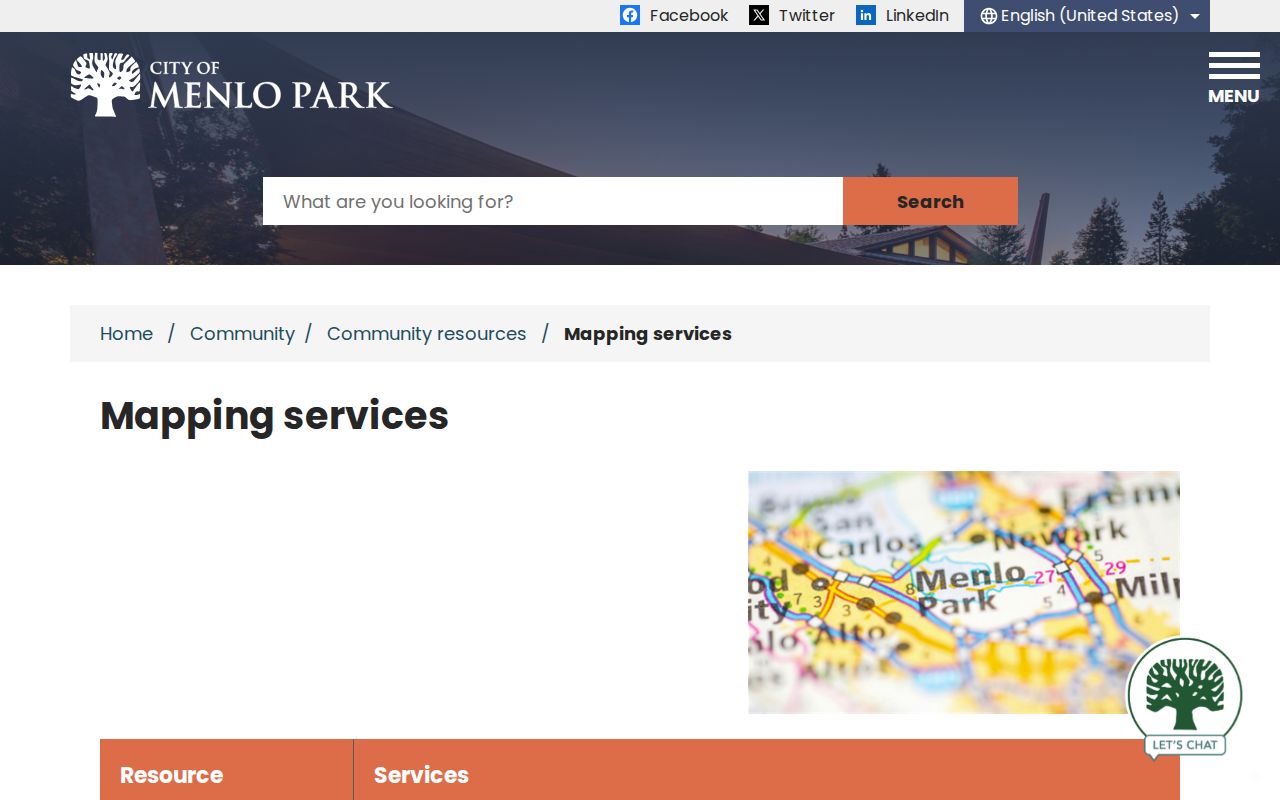Open the hamburger MENU button
Viewport: 1280px width, 800px height.
pyautogui.click(x=1234, y=79)
